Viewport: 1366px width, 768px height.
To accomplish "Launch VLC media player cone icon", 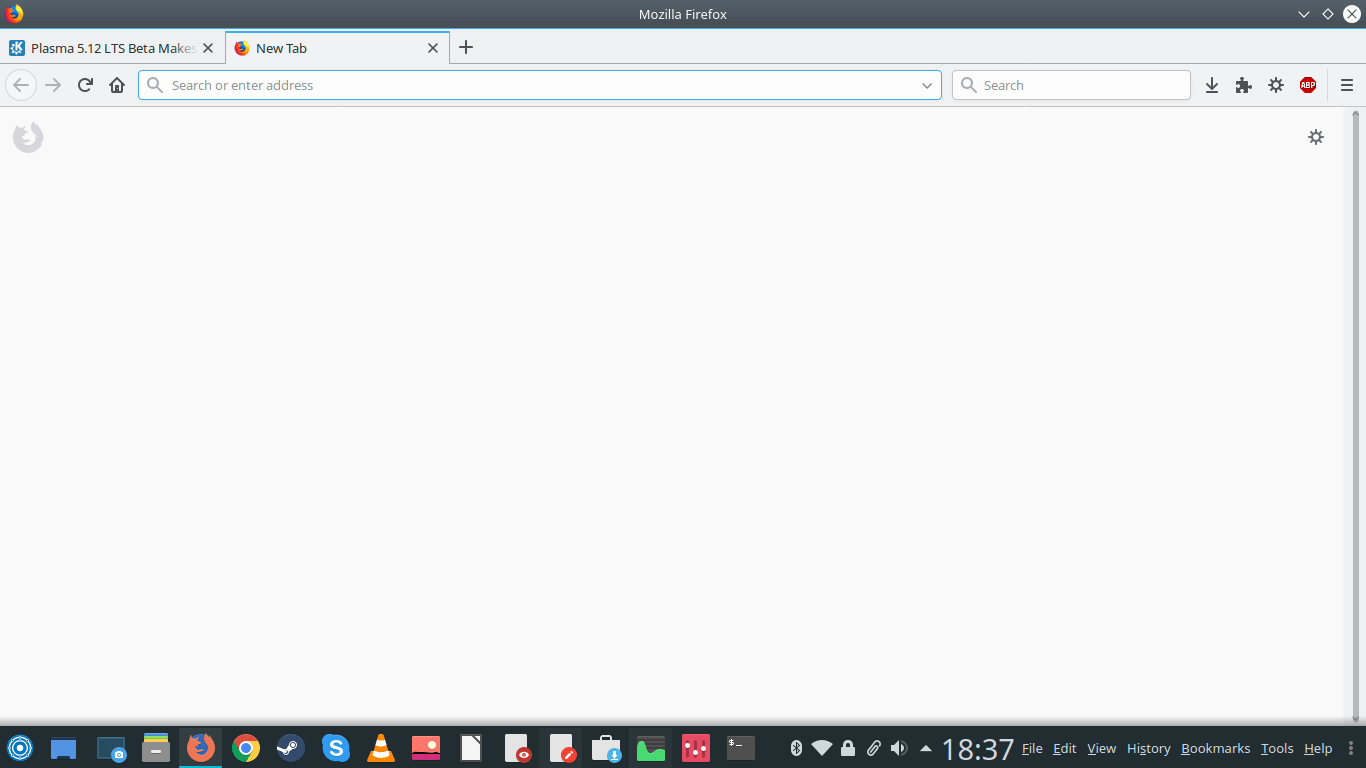I will coord(381,747).
